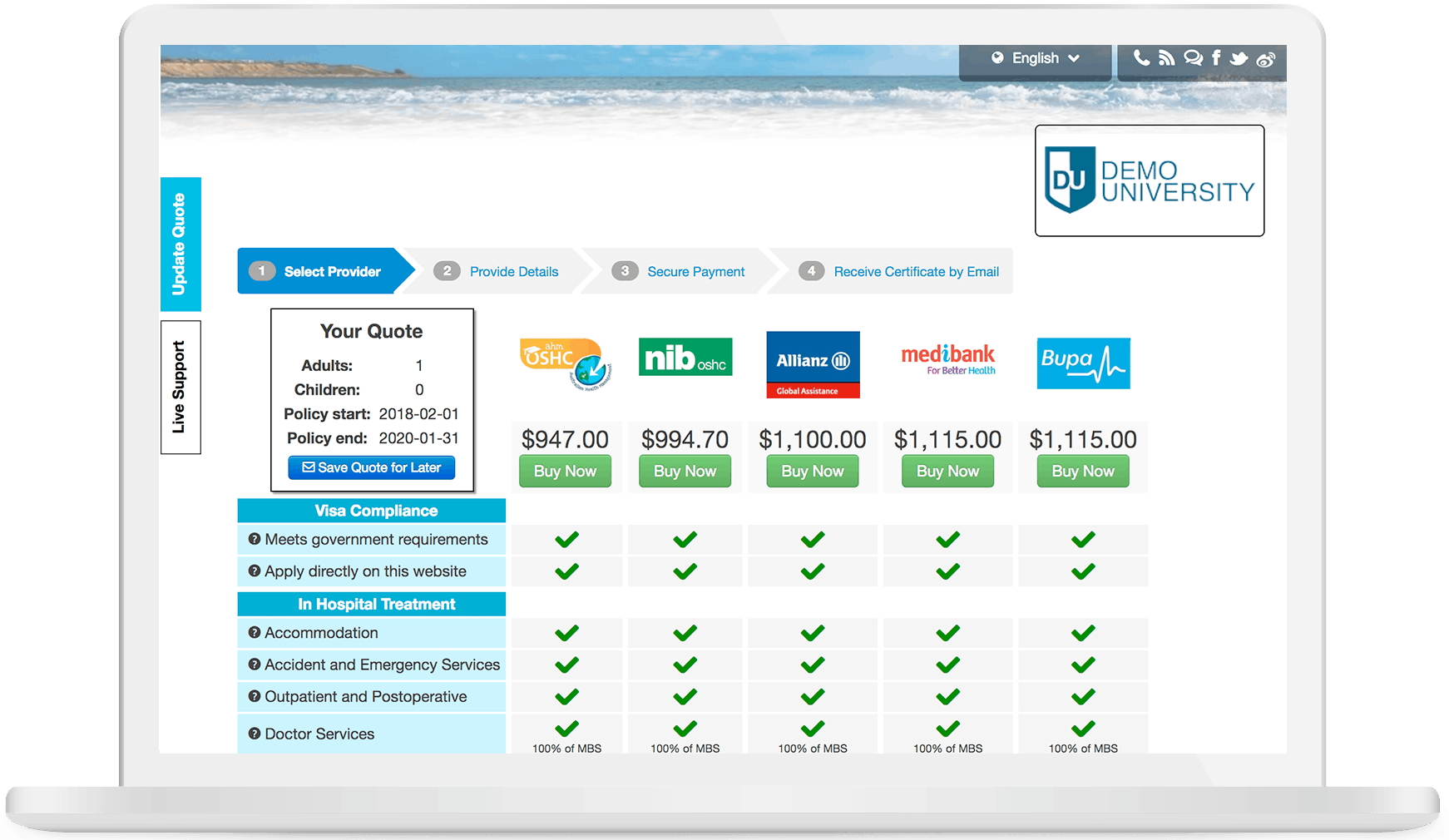The width and height of the screenshot is (1449, 840).
Task: Click the In Hospital Treatment section header
Action: 372,604
